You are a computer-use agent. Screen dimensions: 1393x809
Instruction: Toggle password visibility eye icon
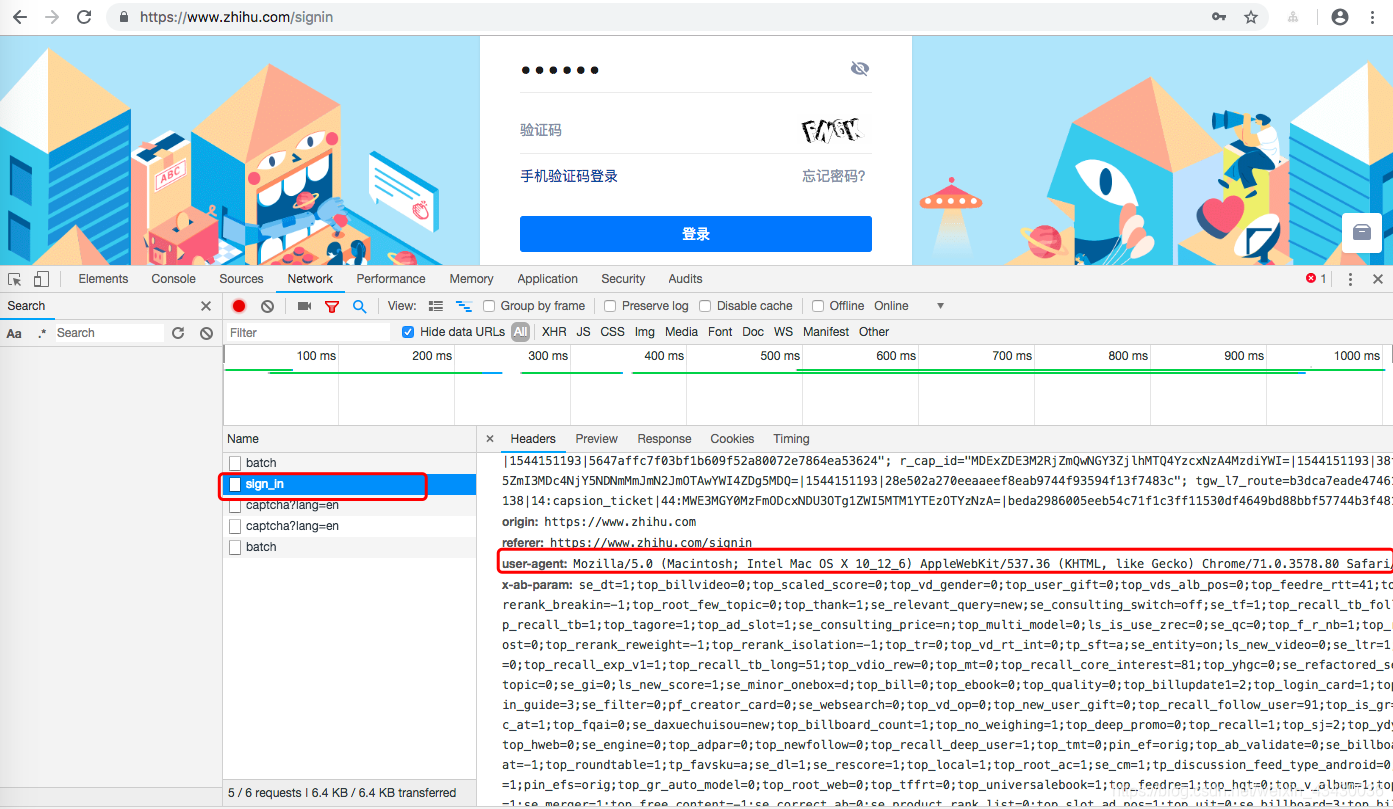click(859, 68)
